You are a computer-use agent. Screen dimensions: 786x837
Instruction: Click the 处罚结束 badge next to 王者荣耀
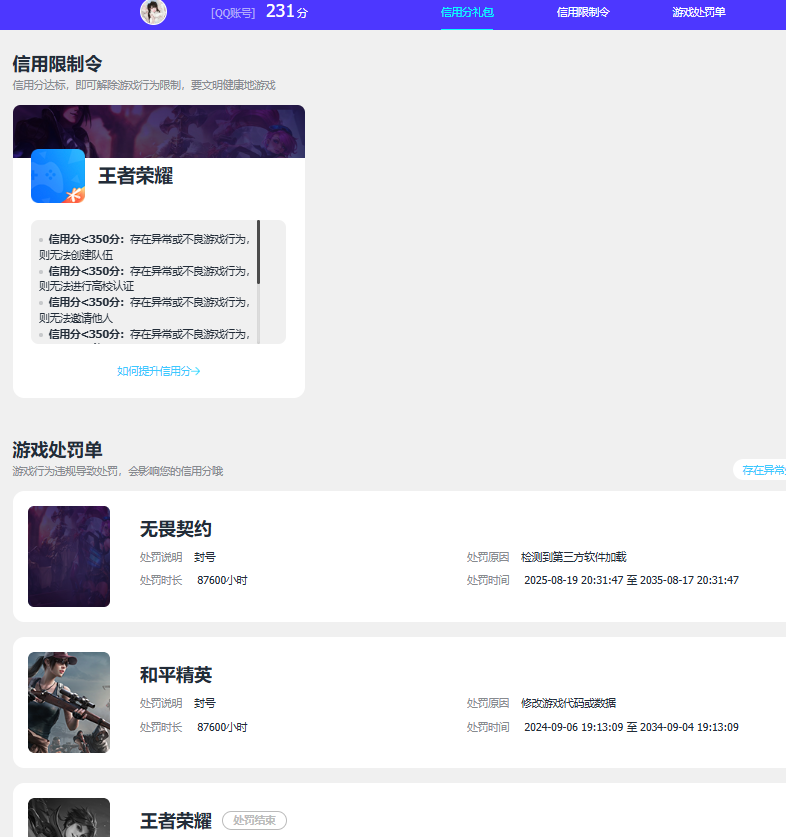(x=254, y=820)
